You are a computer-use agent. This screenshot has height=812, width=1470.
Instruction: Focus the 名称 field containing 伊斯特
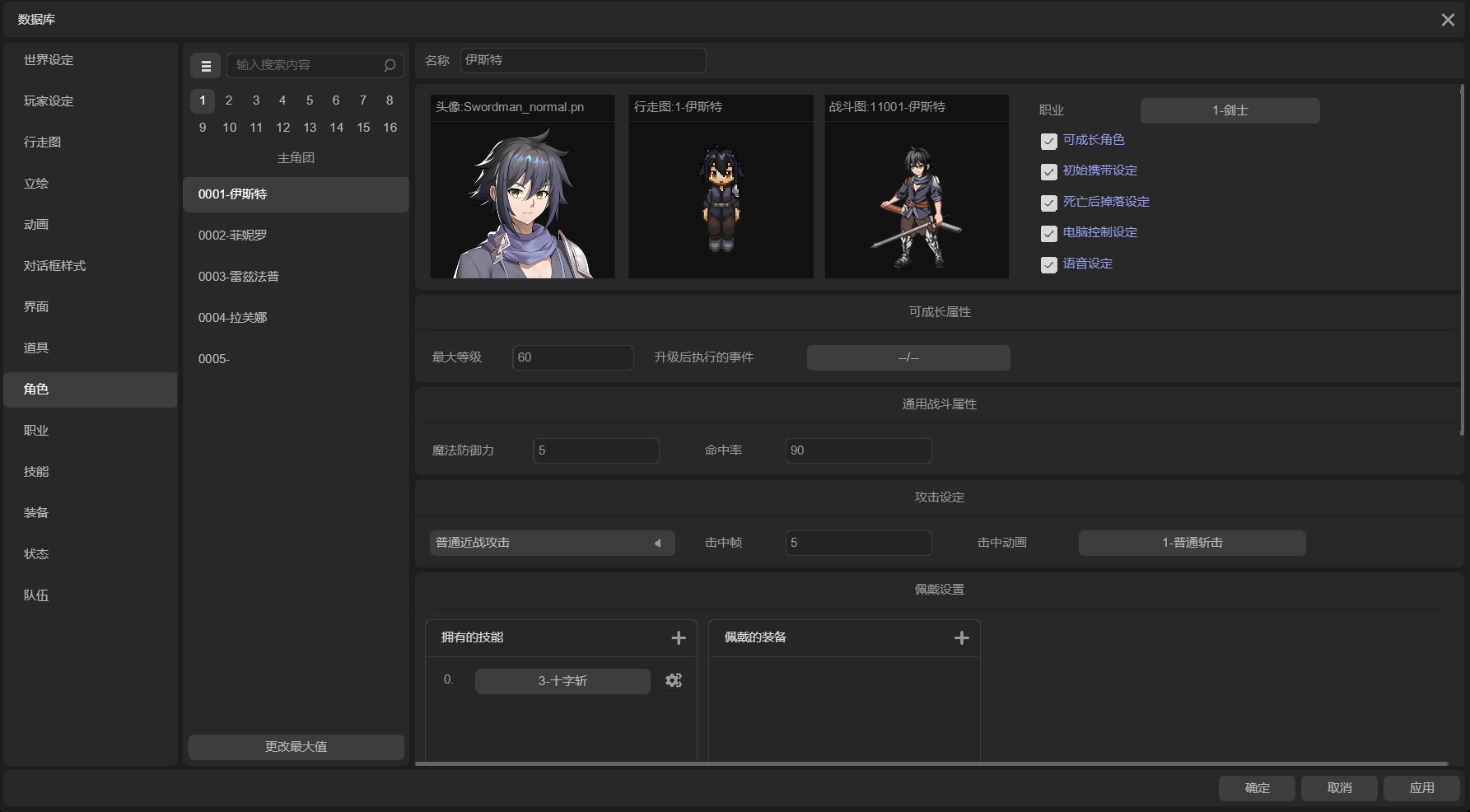click(x=583, y=60)
